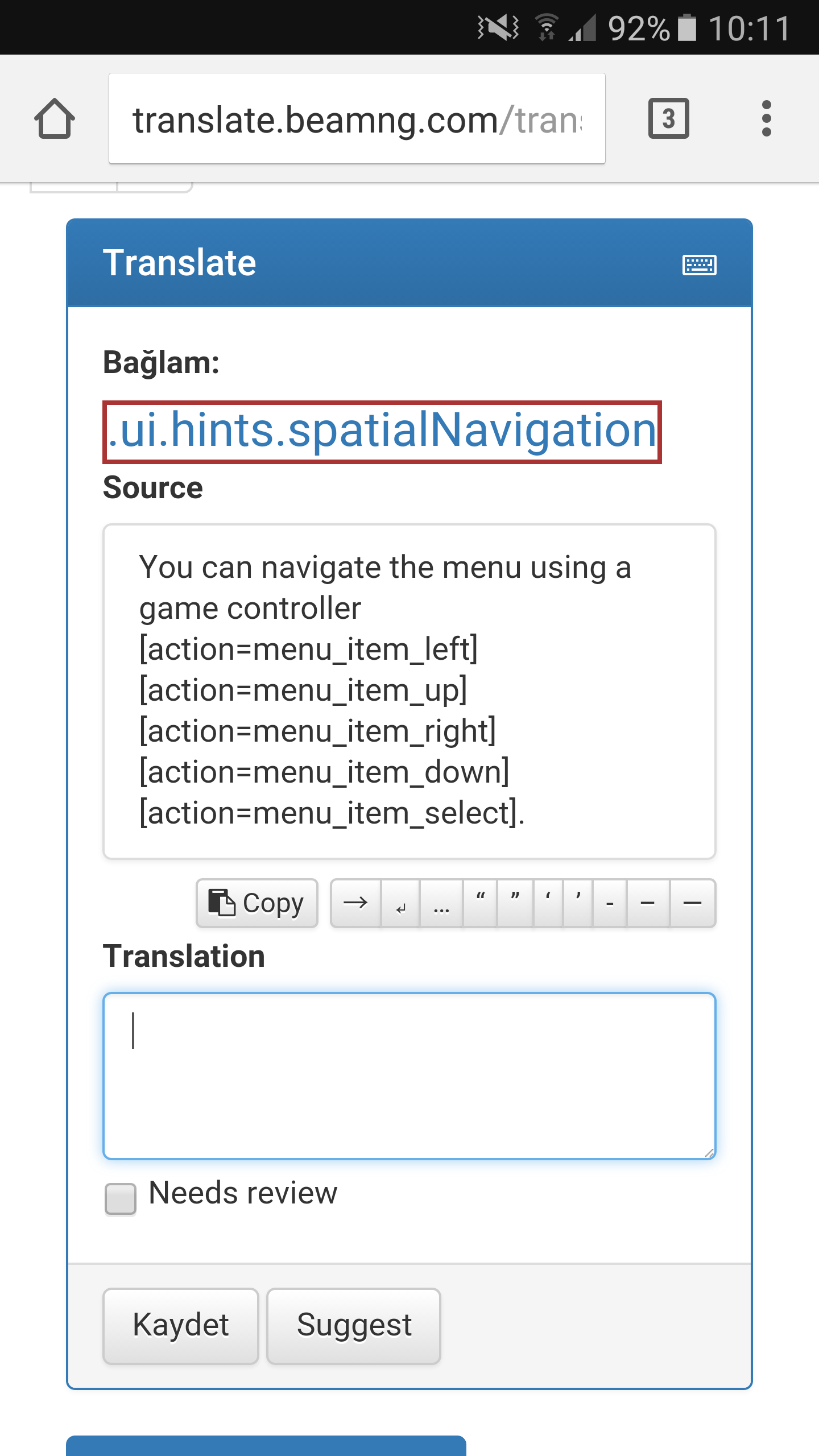Insert the em dash character
This screenshot has width=819, height=1456.
pos(692,903)
